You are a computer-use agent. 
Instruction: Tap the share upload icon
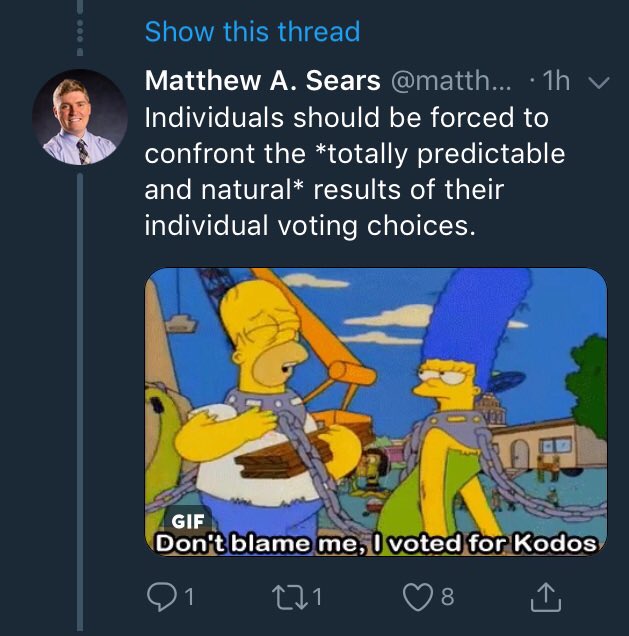(541, 597)
